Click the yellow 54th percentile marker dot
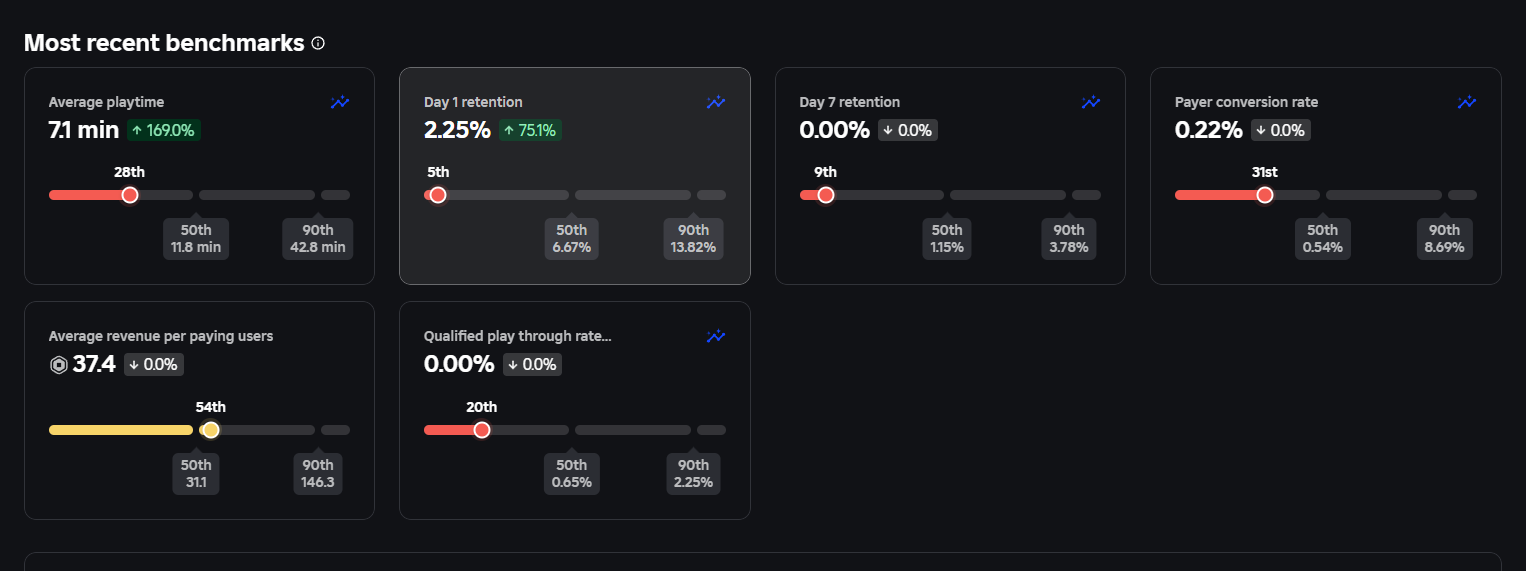1526x571 pixels. tap(211, 430)
